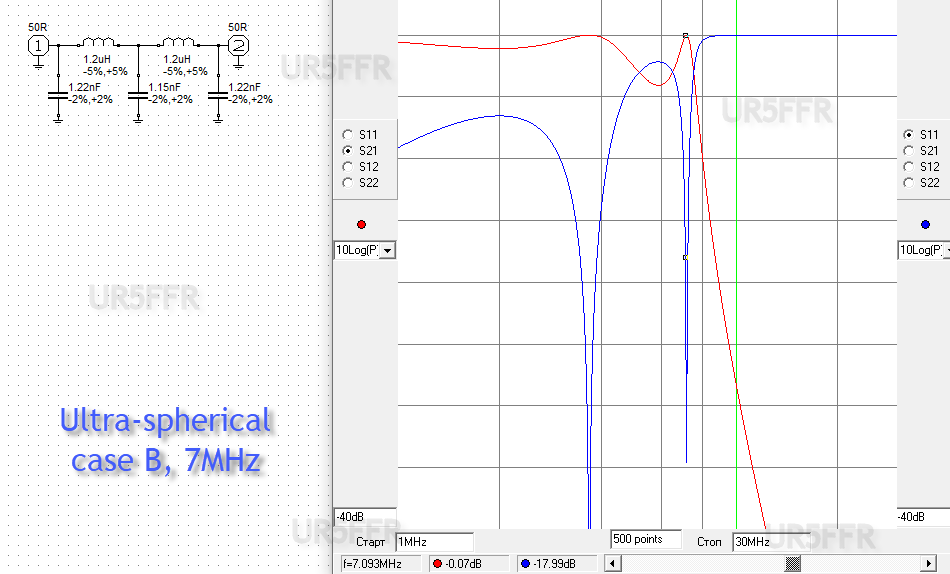Select the rightmost 1.22nF capacitor
The image size is (950, 574).
(x=218, y=97)
